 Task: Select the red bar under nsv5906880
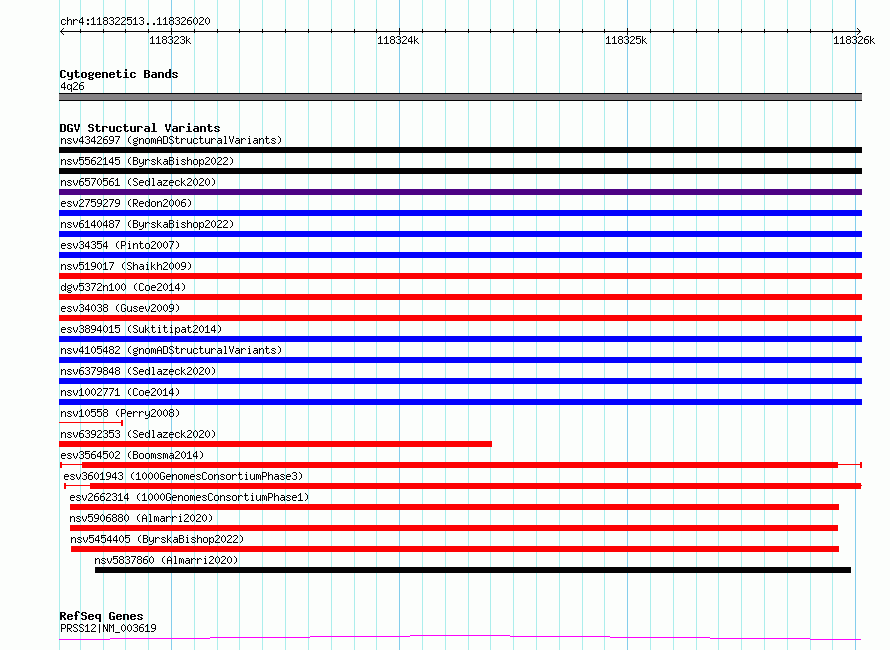[454, 528]
